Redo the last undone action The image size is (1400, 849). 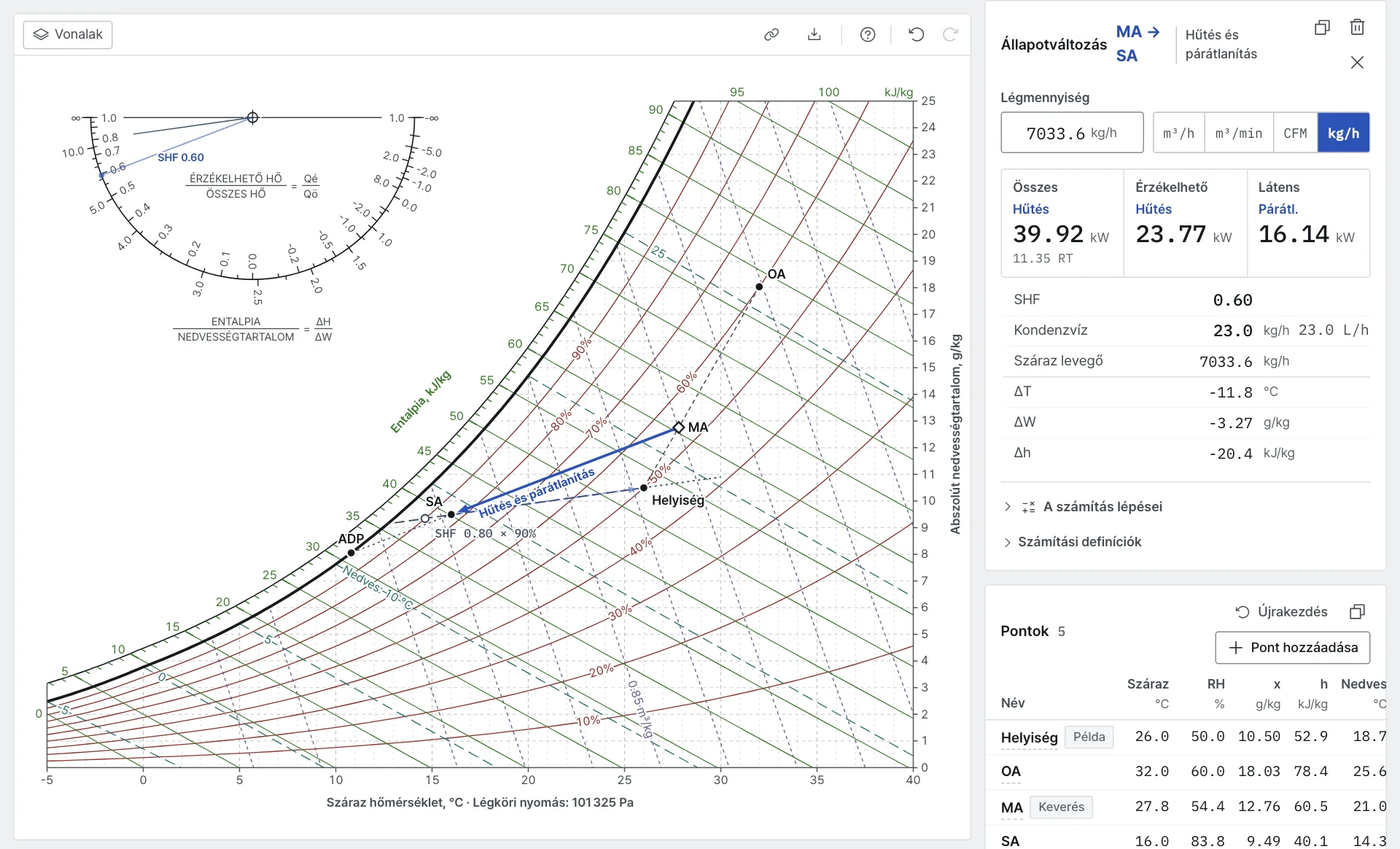pos(950,34)
